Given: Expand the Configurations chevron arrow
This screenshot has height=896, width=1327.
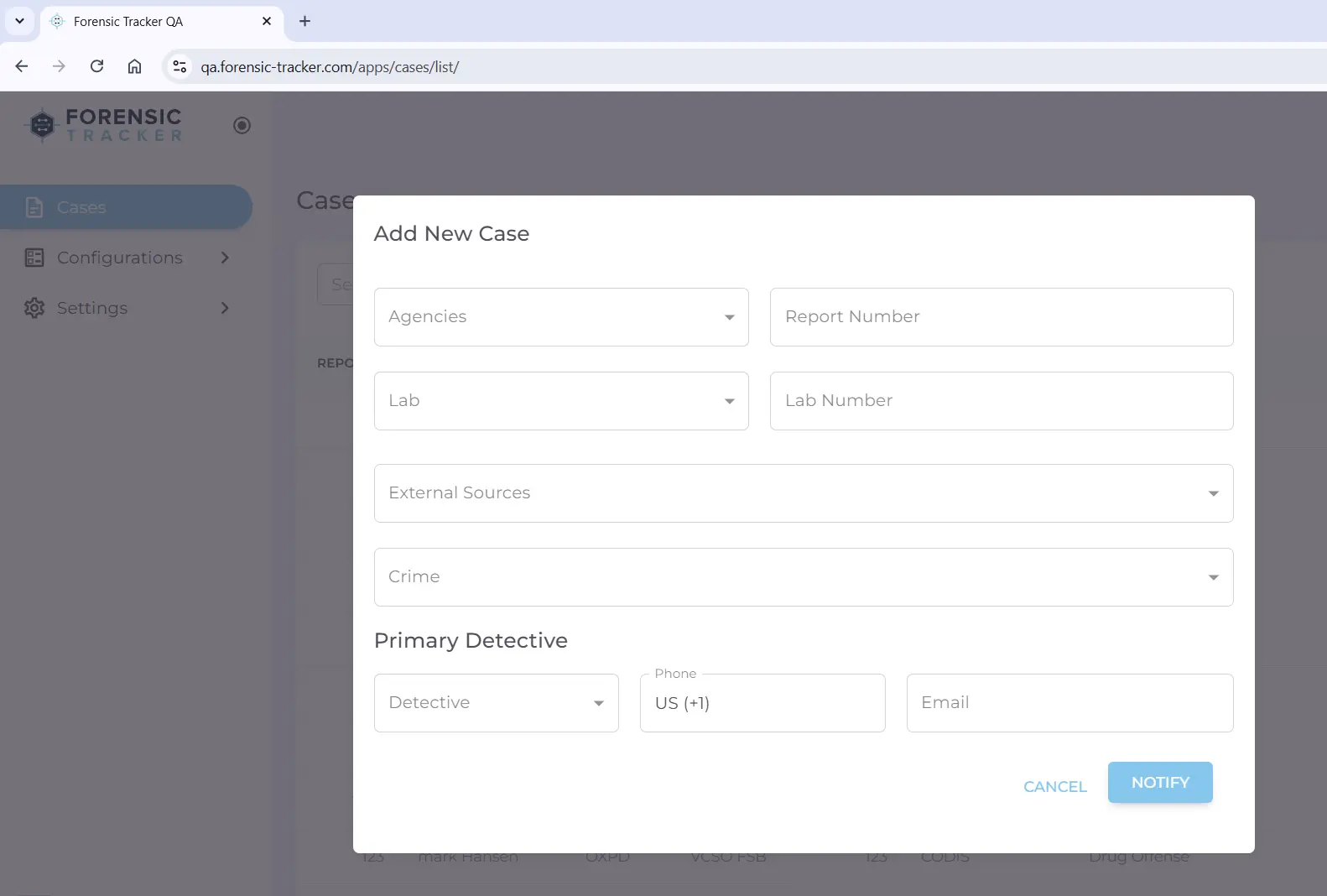Looking at the screenshot, I should click(x=225, y=258).
